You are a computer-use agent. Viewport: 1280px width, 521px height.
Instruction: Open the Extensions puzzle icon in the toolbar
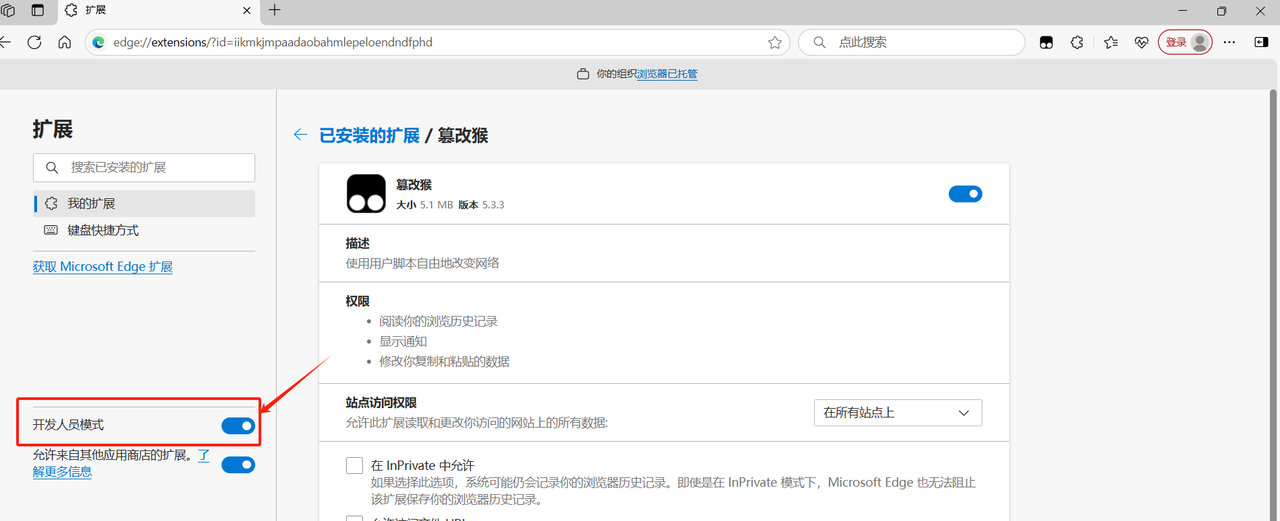(x=1077, y=43)
